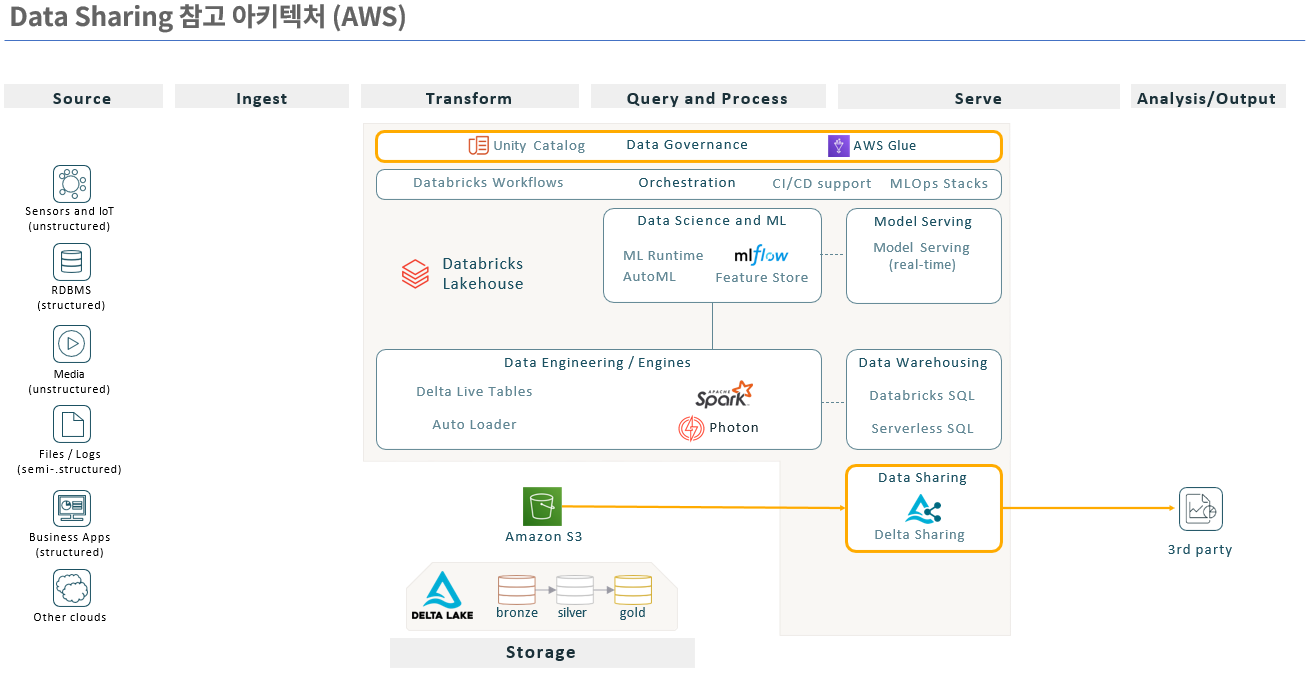Select the bronze storage cylinder
Viewport: 1310px width, 675px height.
(x=516, y=589)
